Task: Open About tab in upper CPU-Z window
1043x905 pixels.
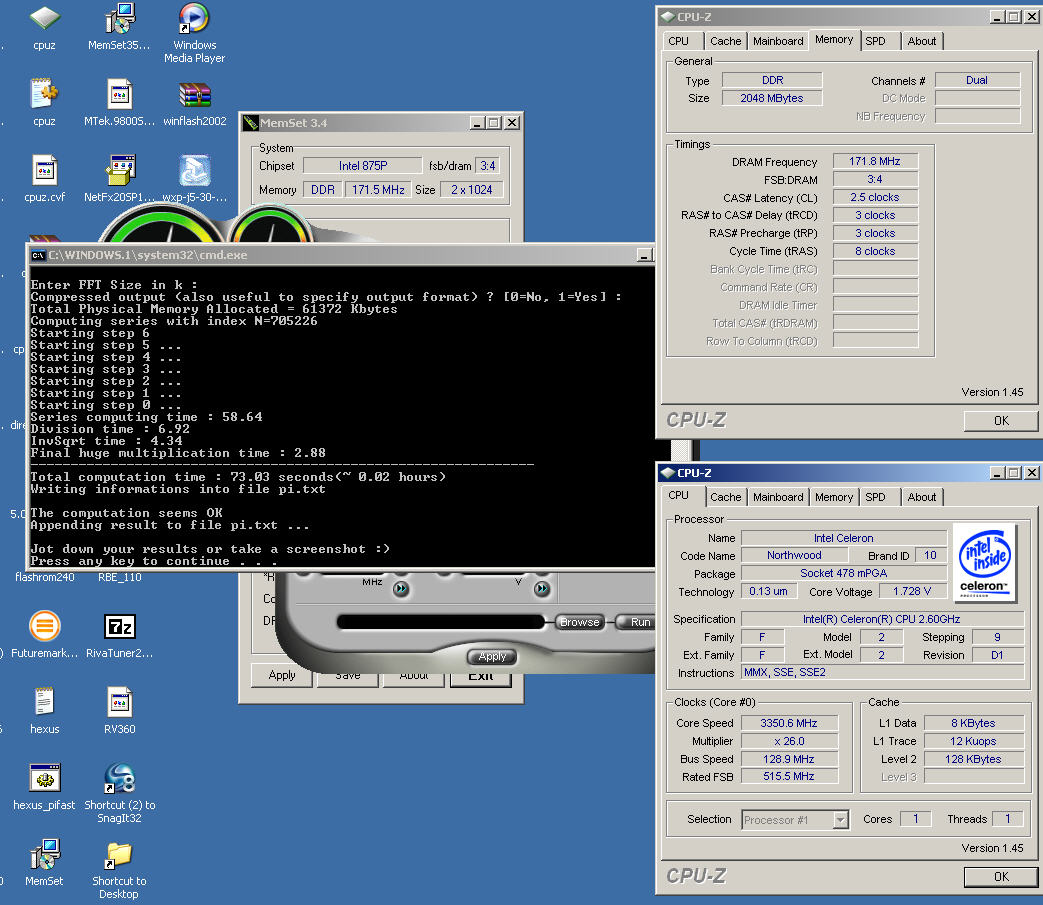Action: 922,41
